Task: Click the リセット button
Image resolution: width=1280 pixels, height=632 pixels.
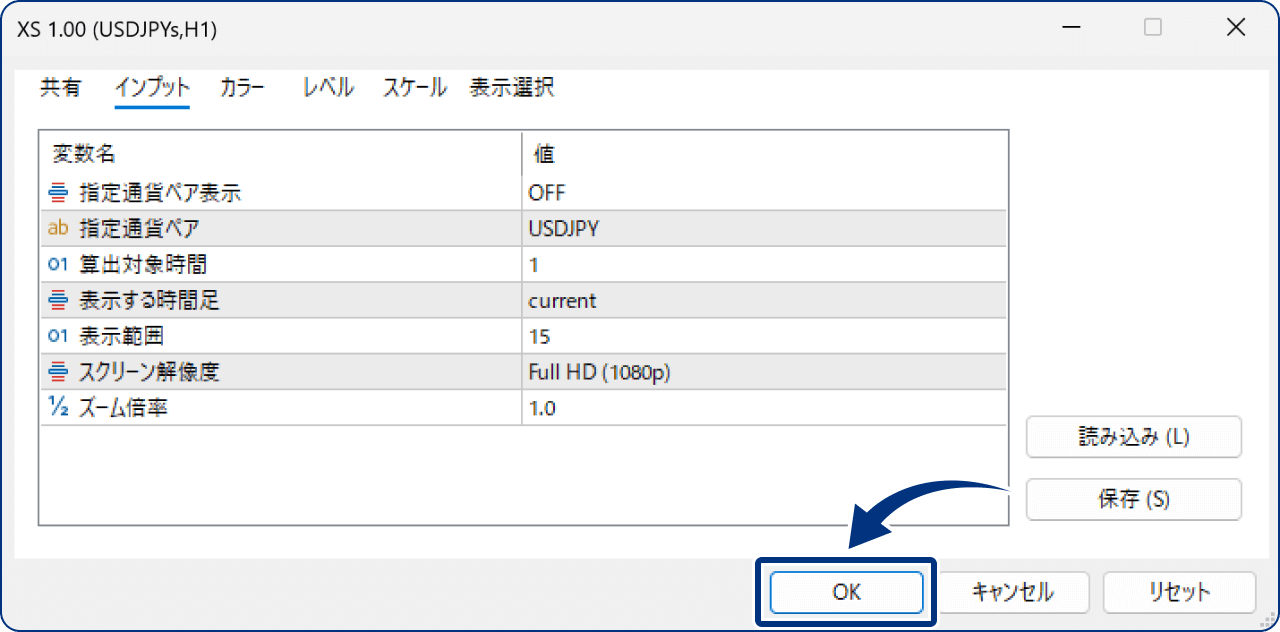Action: tap(1180, 592)
